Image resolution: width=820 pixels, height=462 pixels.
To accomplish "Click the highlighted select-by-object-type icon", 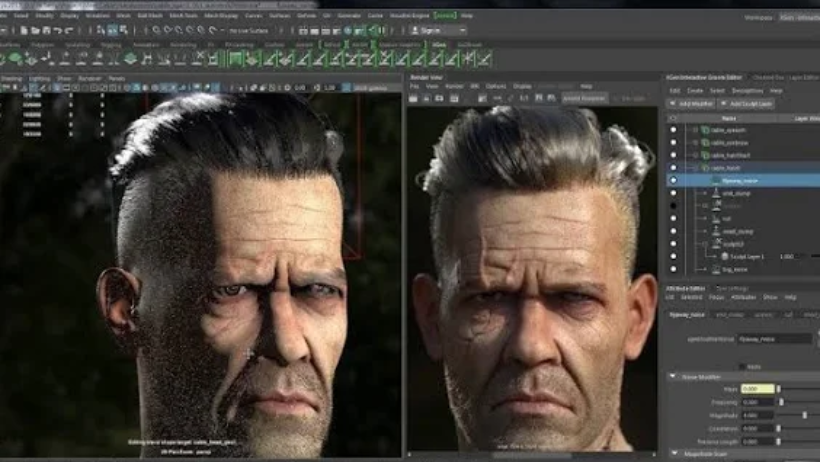I will point(113,30).
